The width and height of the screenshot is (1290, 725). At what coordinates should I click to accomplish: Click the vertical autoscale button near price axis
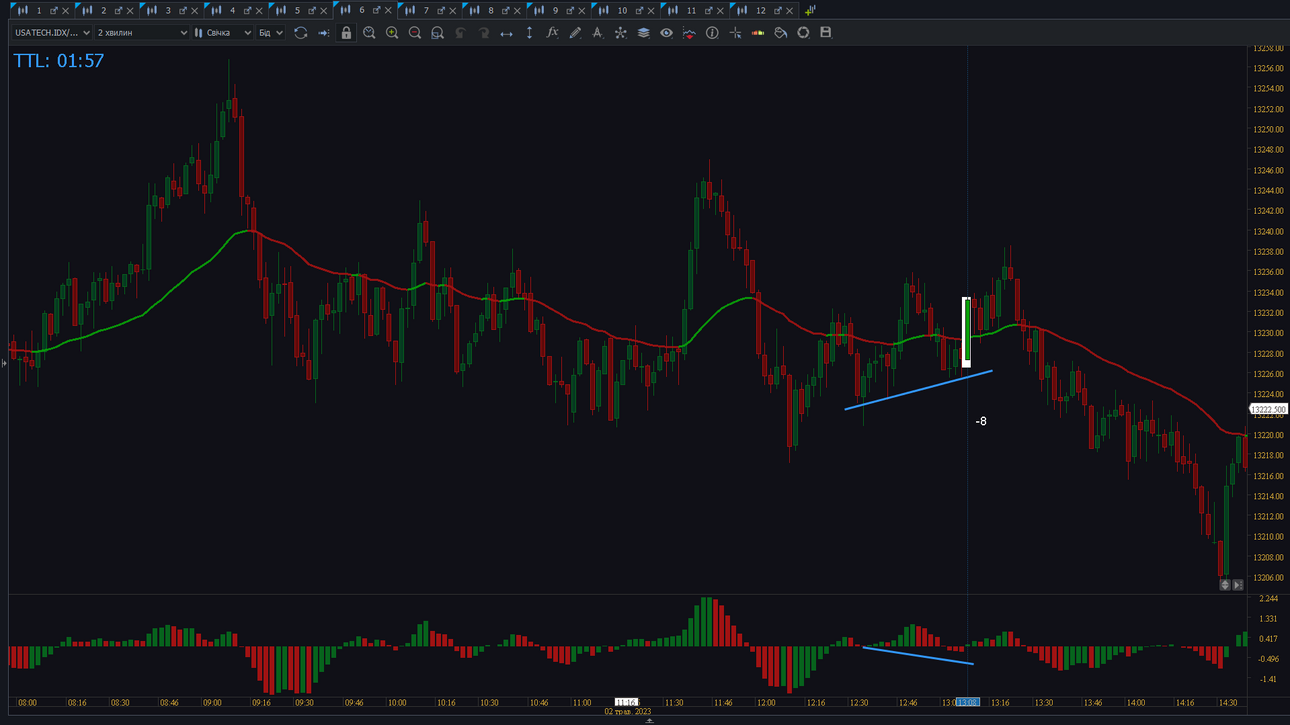[1225, 585]
